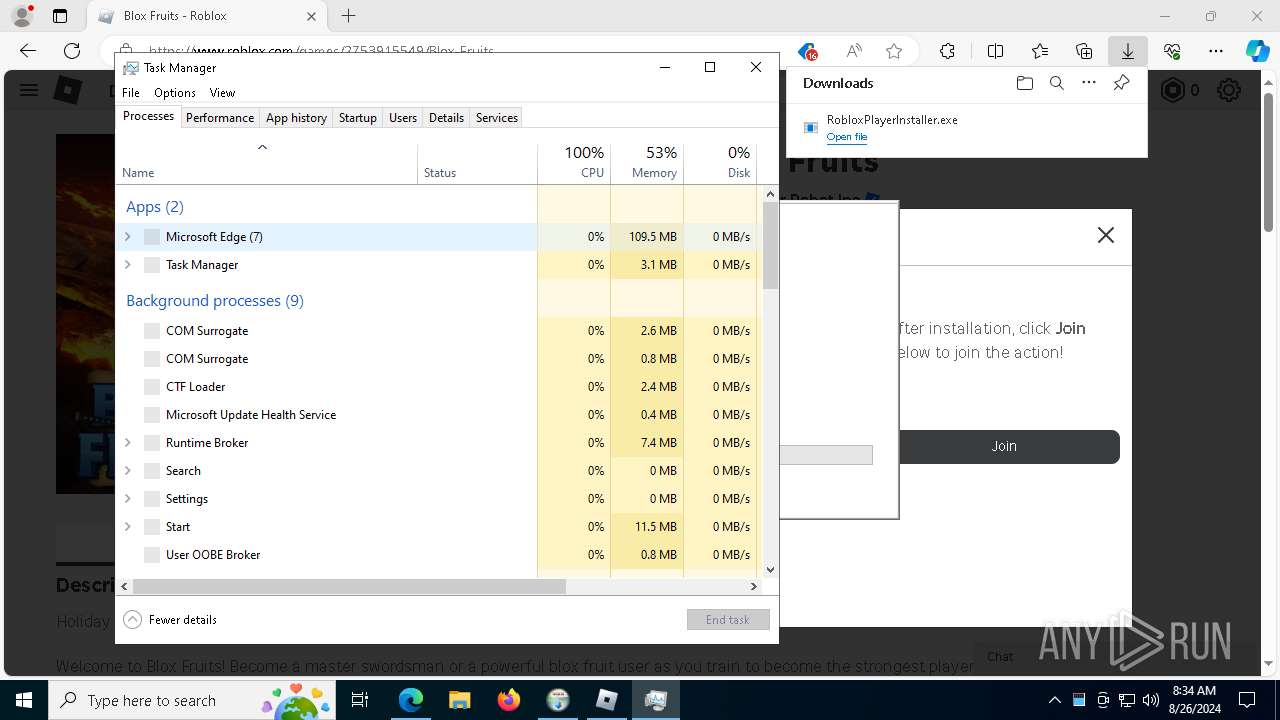Image resolution: width=1280 pixels, height=720 pixels.
Task: Sort processes by Name column header
Action: coord(267,163)
